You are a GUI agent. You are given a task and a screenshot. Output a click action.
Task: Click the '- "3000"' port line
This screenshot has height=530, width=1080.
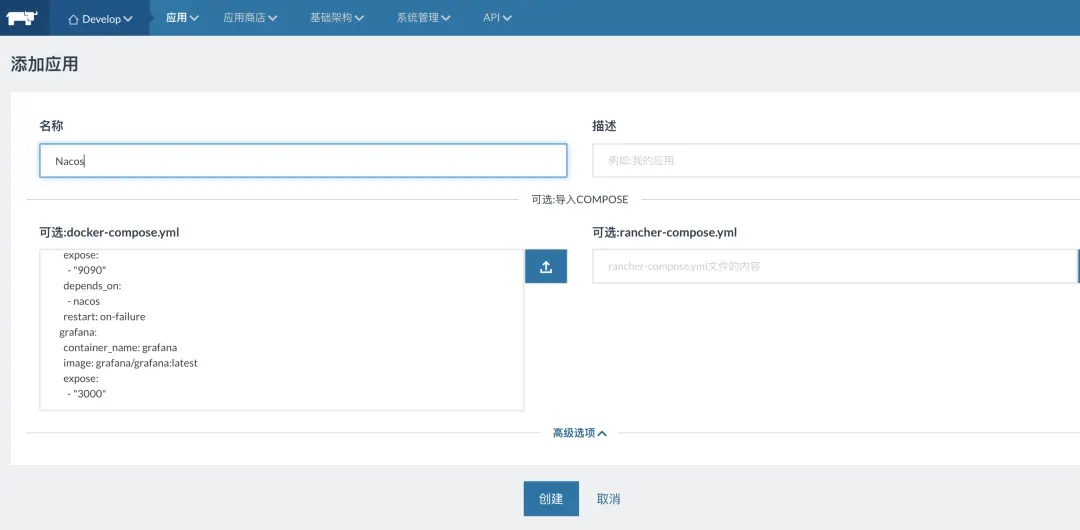(x=87, y=394)
